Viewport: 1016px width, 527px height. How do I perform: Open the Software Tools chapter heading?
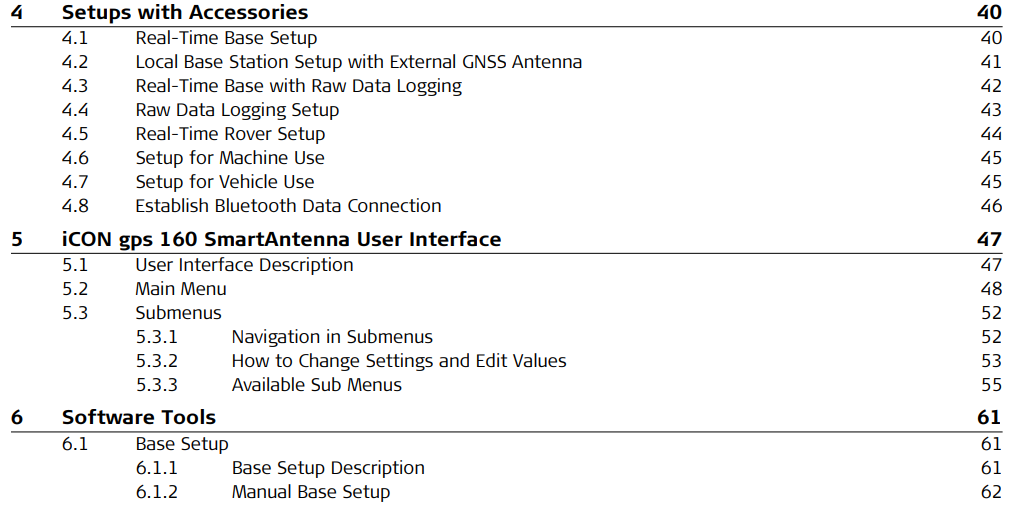click(x=138, y=417)
